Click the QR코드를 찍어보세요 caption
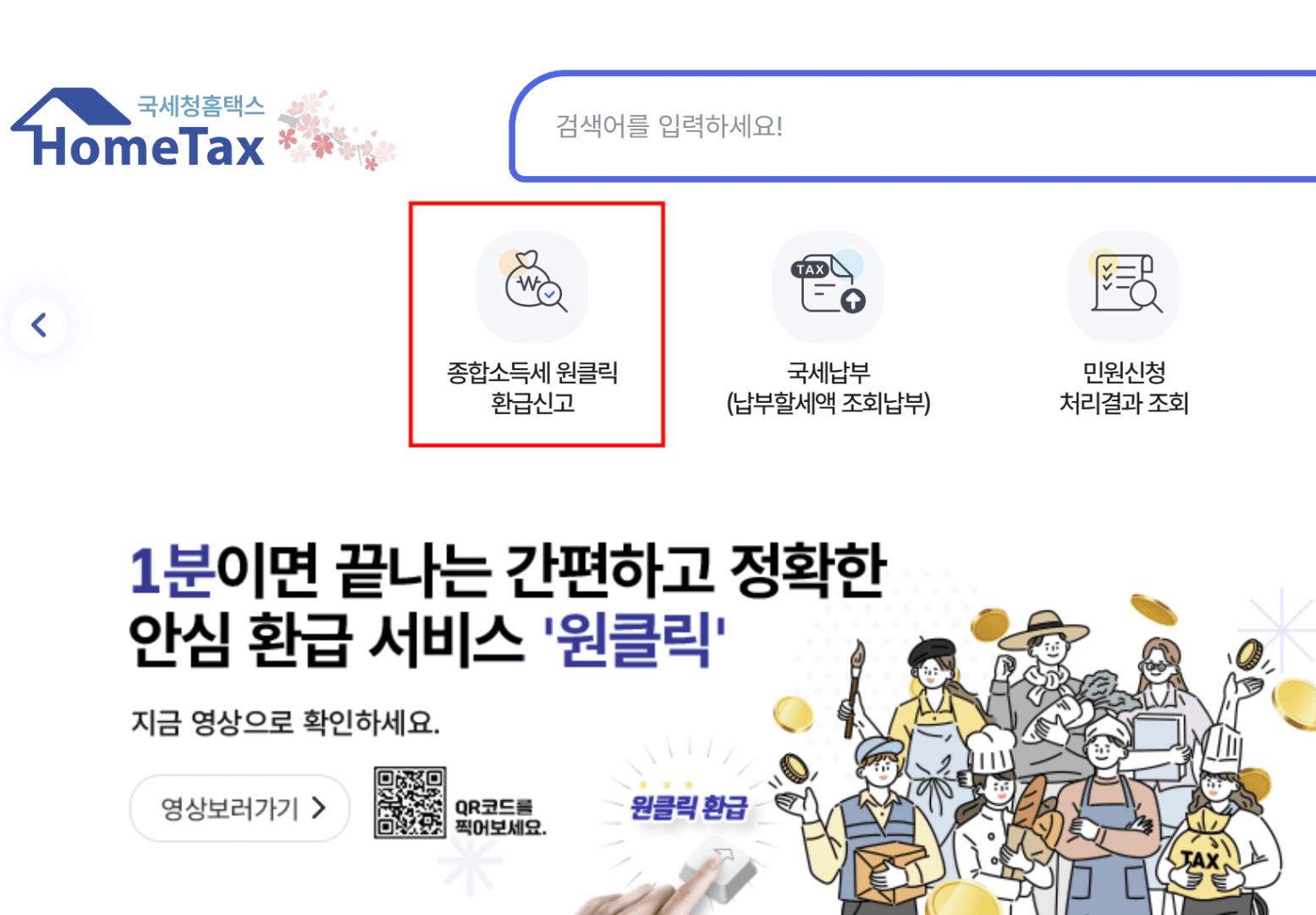This screenshot has width=1316, height=915. pos(500,817)
